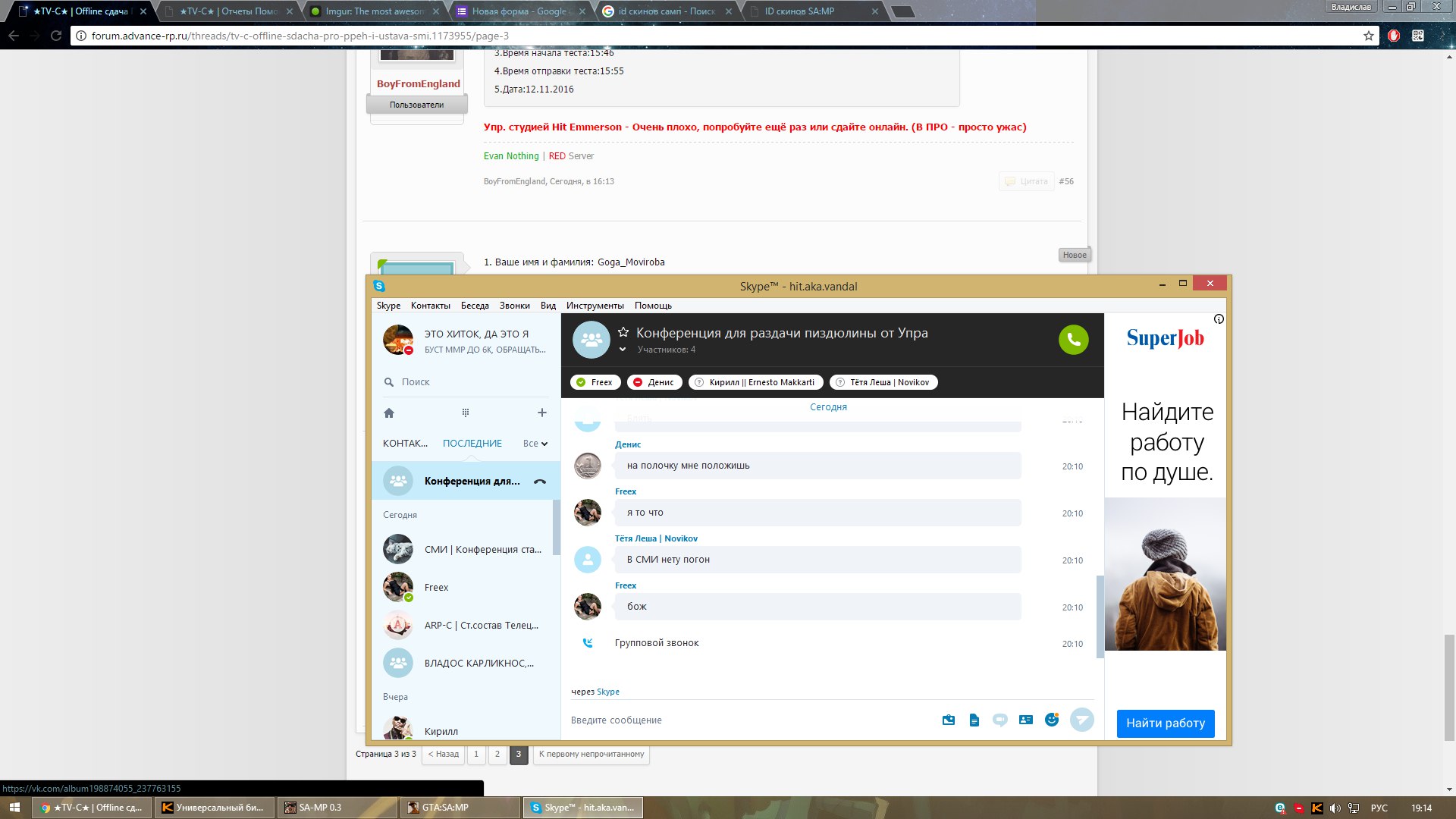Click the 'Найти работу' ad button
Viewport: 1456px width, 819px height.
1166,723
